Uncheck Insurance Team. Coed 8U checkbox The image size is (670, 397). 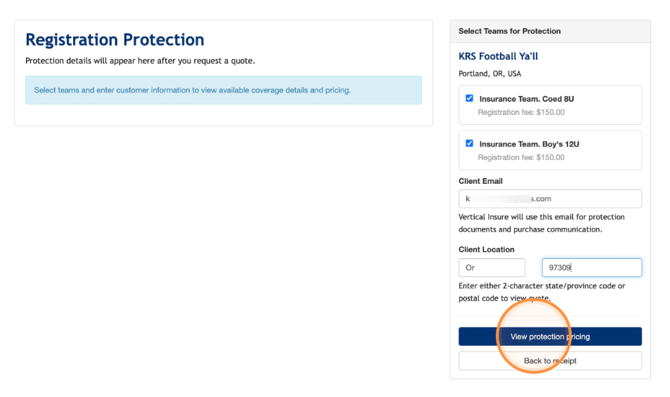(469, 98)
